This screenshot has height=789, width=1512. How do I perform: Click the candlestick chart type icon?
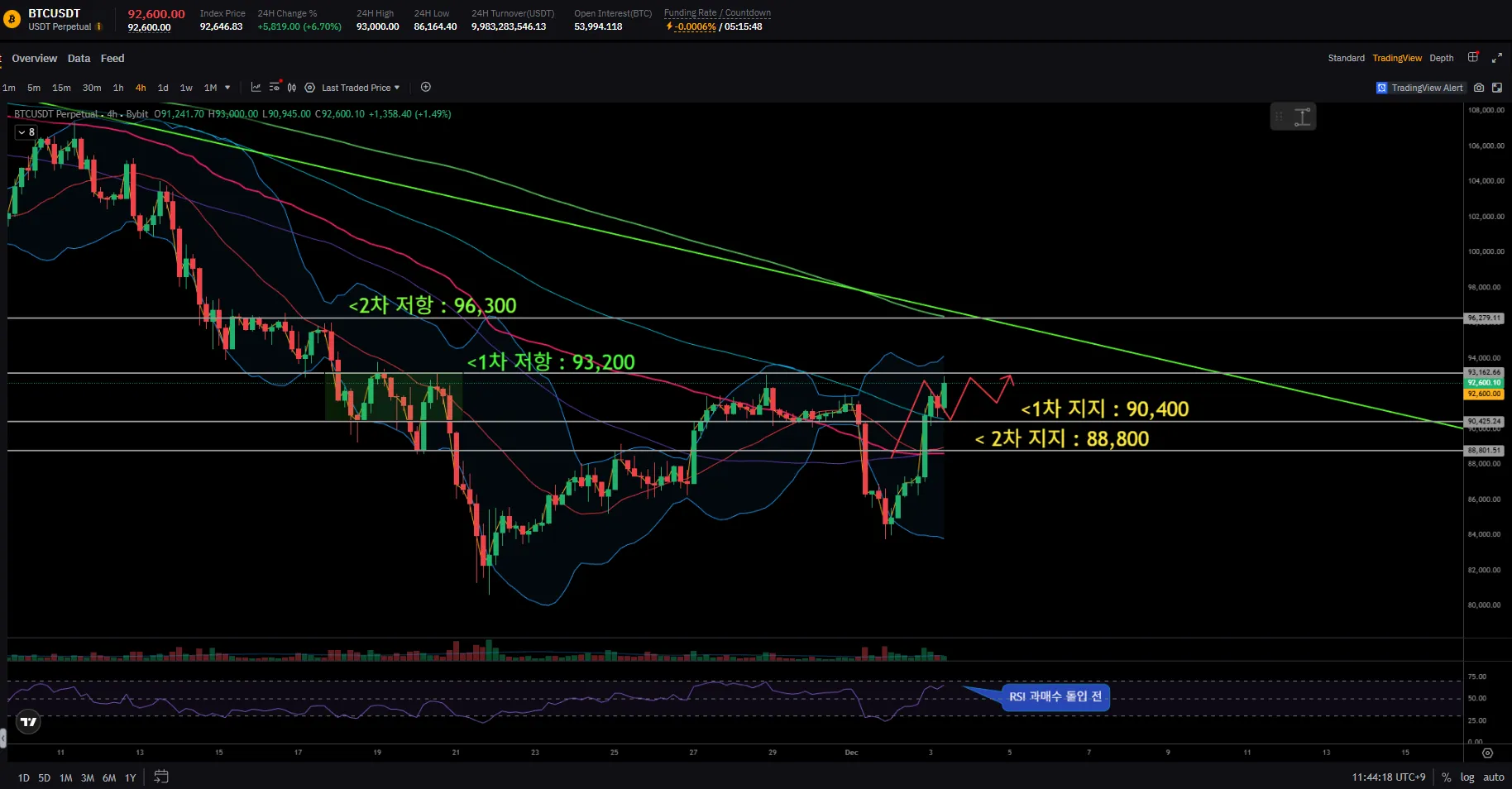tap(291, 88)
